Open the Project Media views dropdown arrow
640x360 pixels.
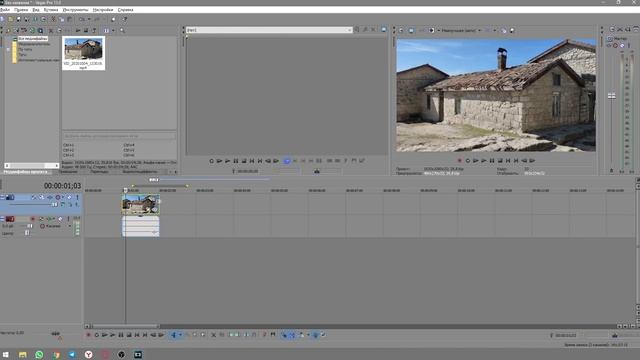pos(113,30)
